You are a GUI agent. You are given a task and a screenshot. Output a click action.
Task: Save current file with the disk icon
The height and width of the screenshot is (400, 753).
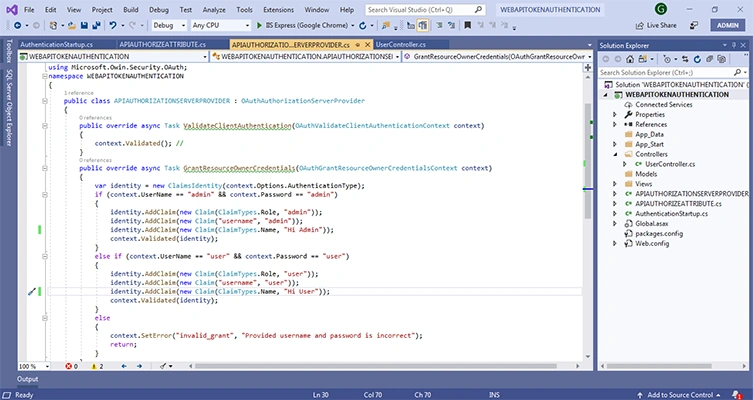click(85, 25)
